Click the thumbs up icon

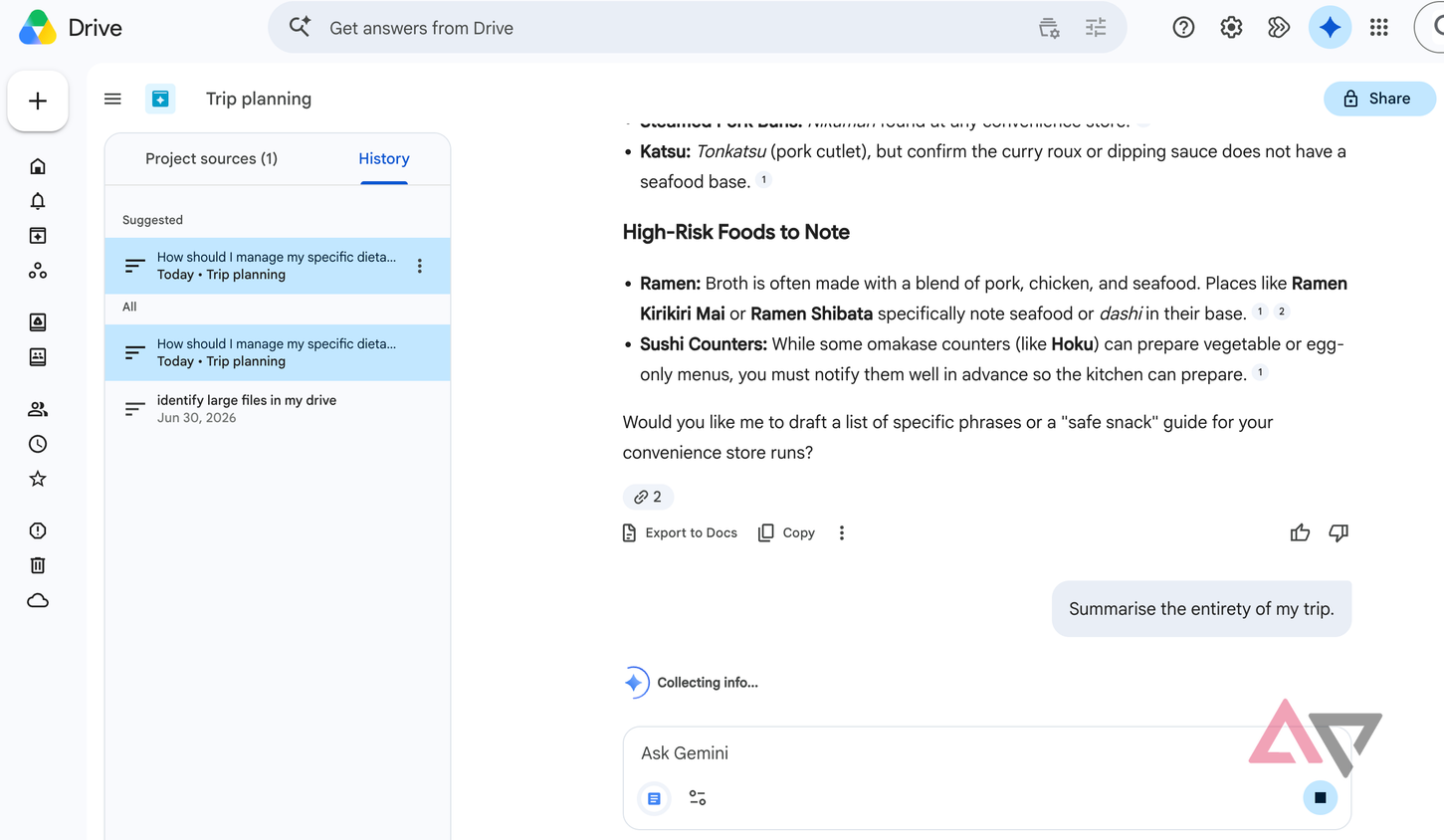pos(1300,533)
